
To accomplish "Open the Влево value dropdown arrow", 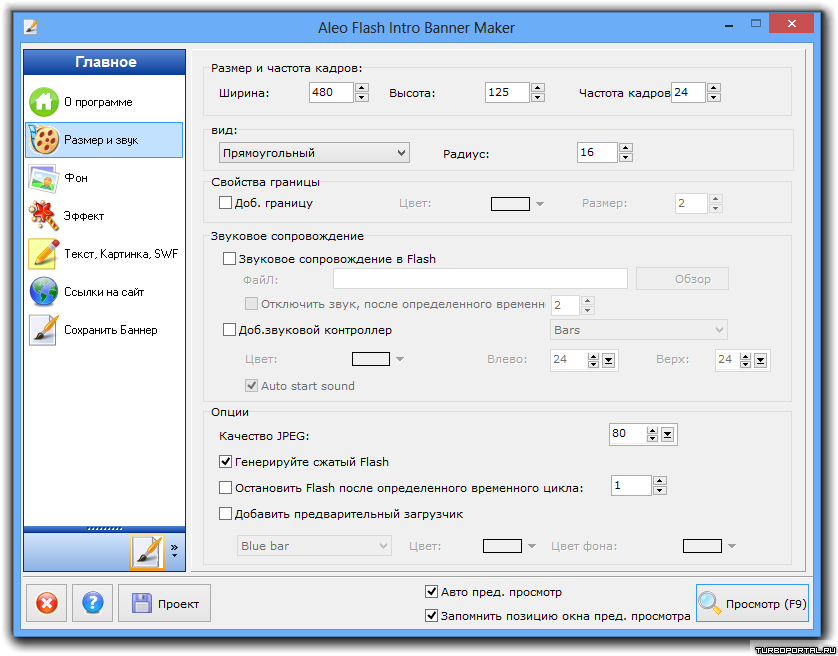I will [608, 360].
